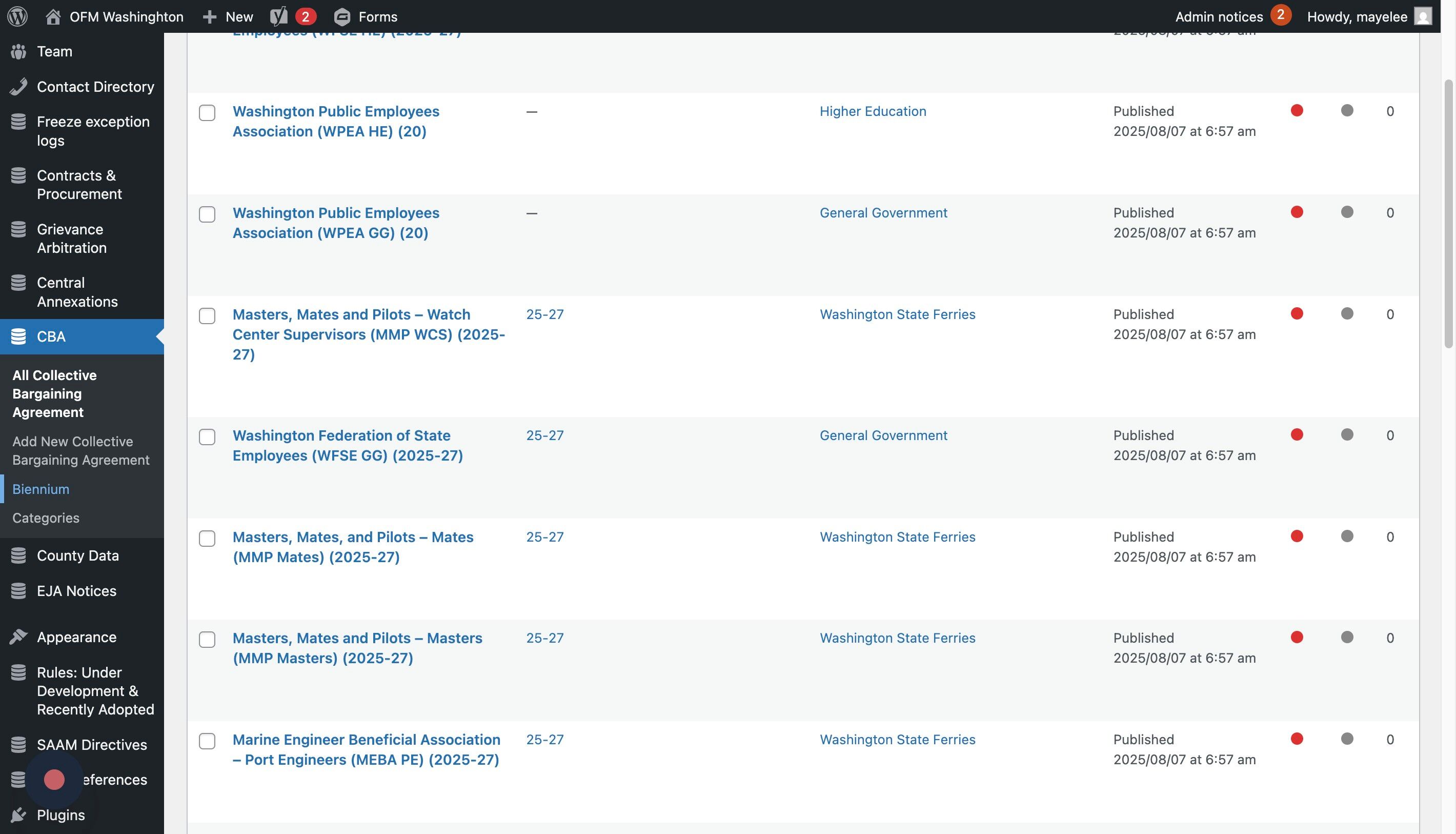Select the MMP WCS (2025-27) row checkbox
The width and height of the screenshot is (1456, 834).
(x=207, y=316)
